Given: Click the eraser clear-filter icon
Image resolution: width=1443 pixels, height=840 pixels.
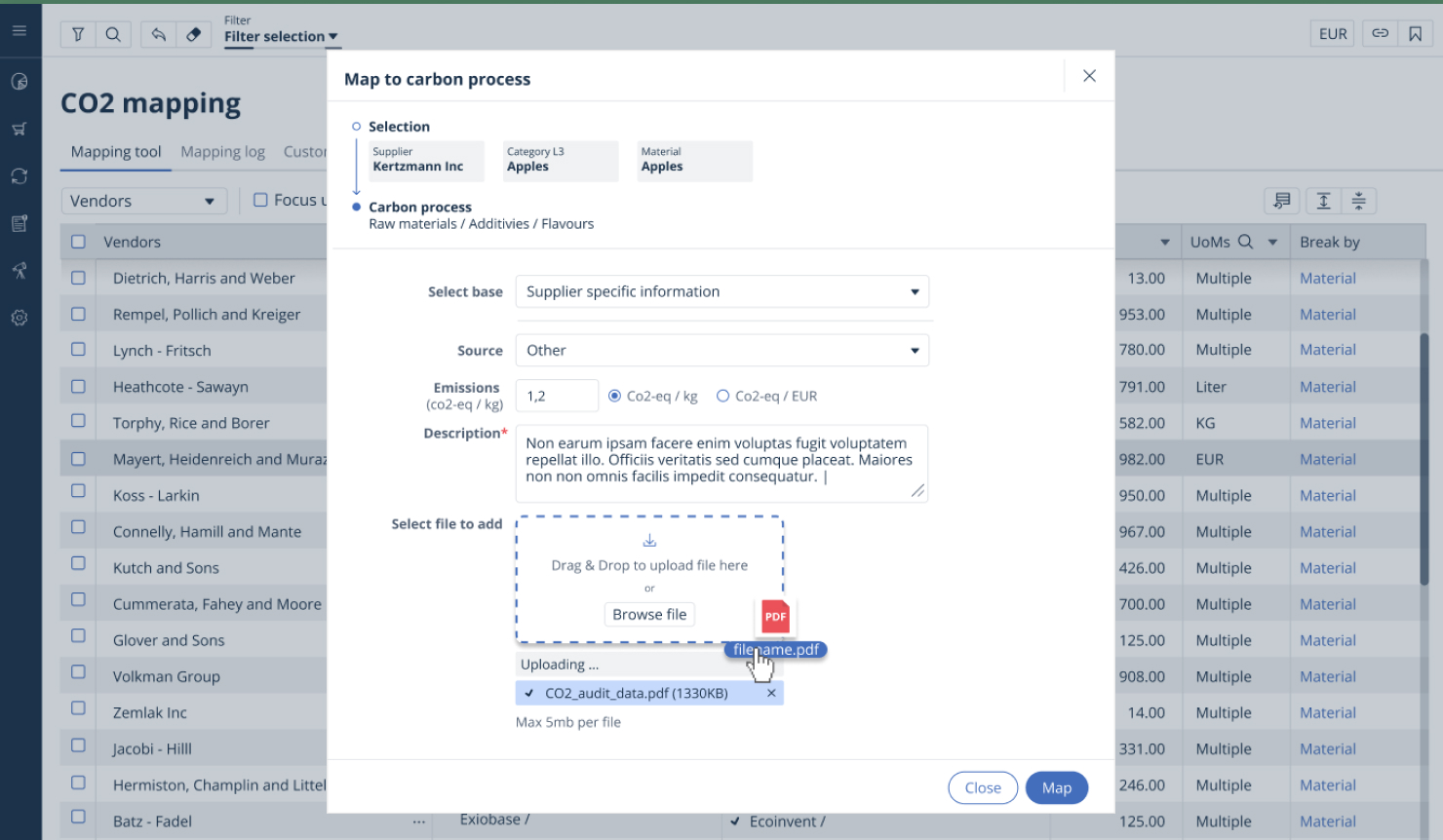Looking at the screenshot, I should click(x=193, y=34).
